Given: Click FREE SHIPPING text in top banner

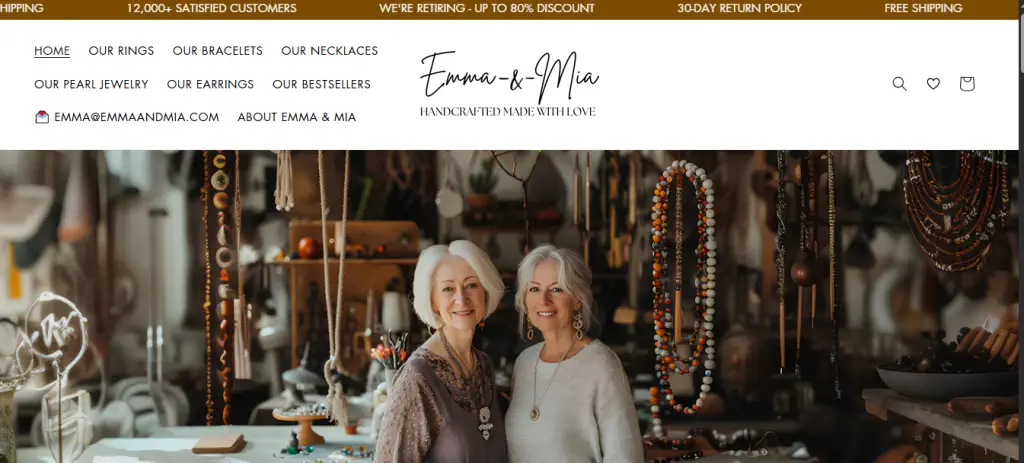Looking at the screenshot, I should 923,8.
